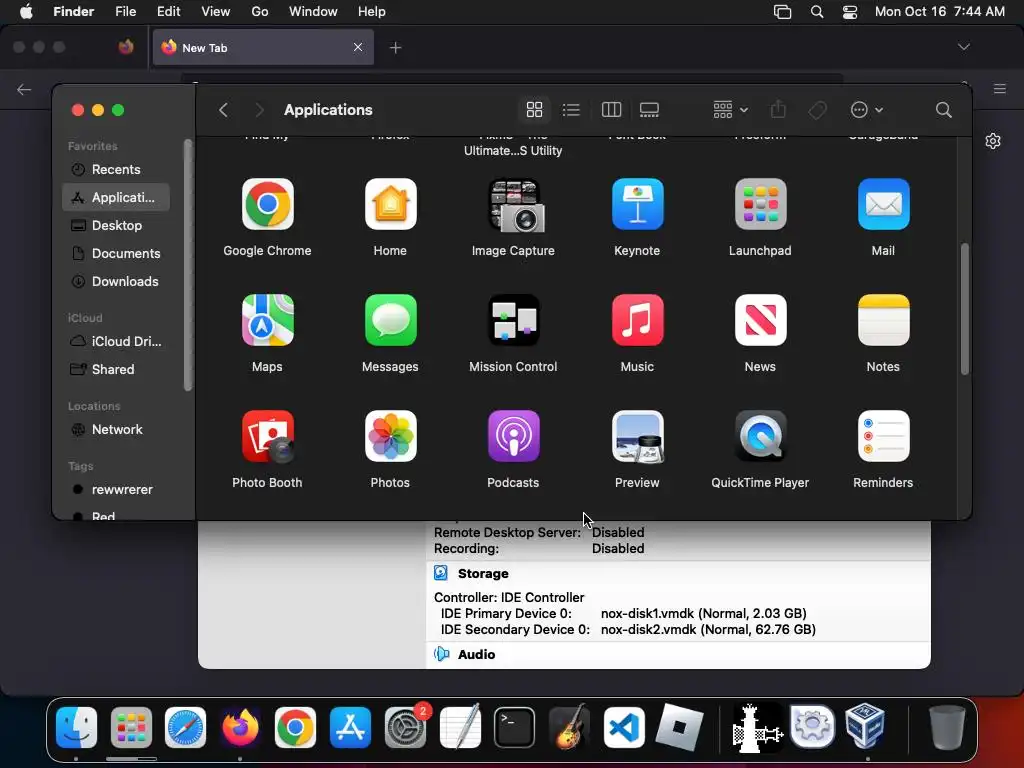Select the Mission Control app
Image resolution: width=1024 pixels, height=768 pixels.
pyautogui.click(x=514, y=320)
